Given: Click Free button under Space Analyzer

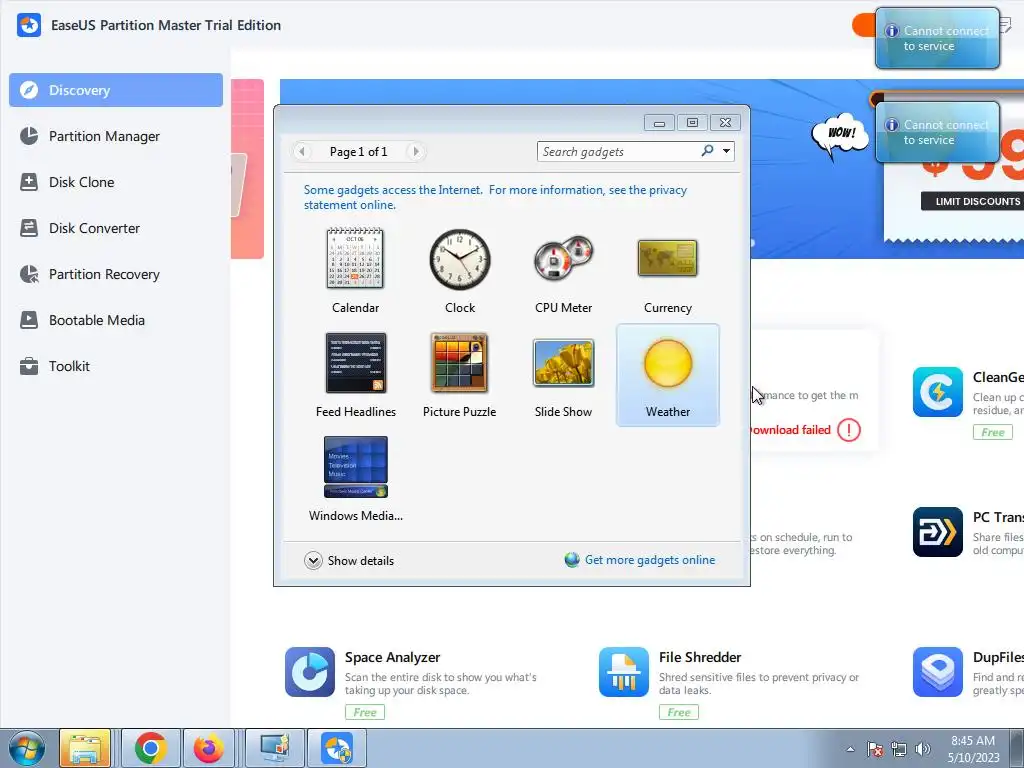Looking at the screenshot, I should pos(365,712).
